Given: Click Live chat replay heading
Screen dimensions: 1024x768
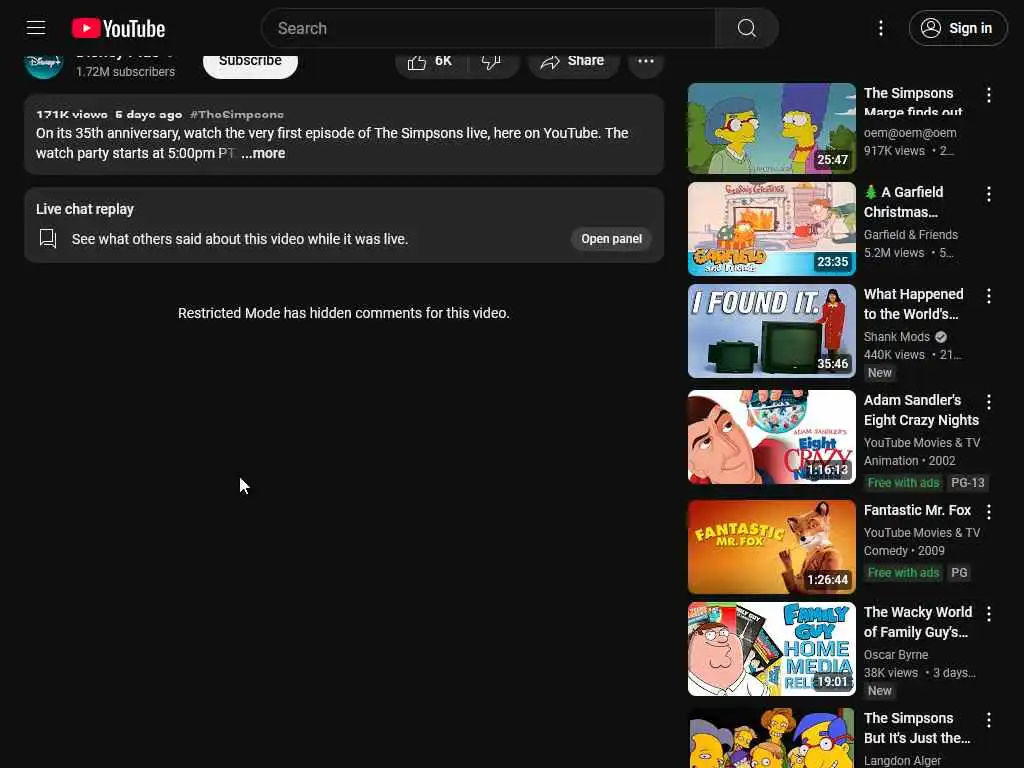Looking at the screenshot, I should coord(85,210).
